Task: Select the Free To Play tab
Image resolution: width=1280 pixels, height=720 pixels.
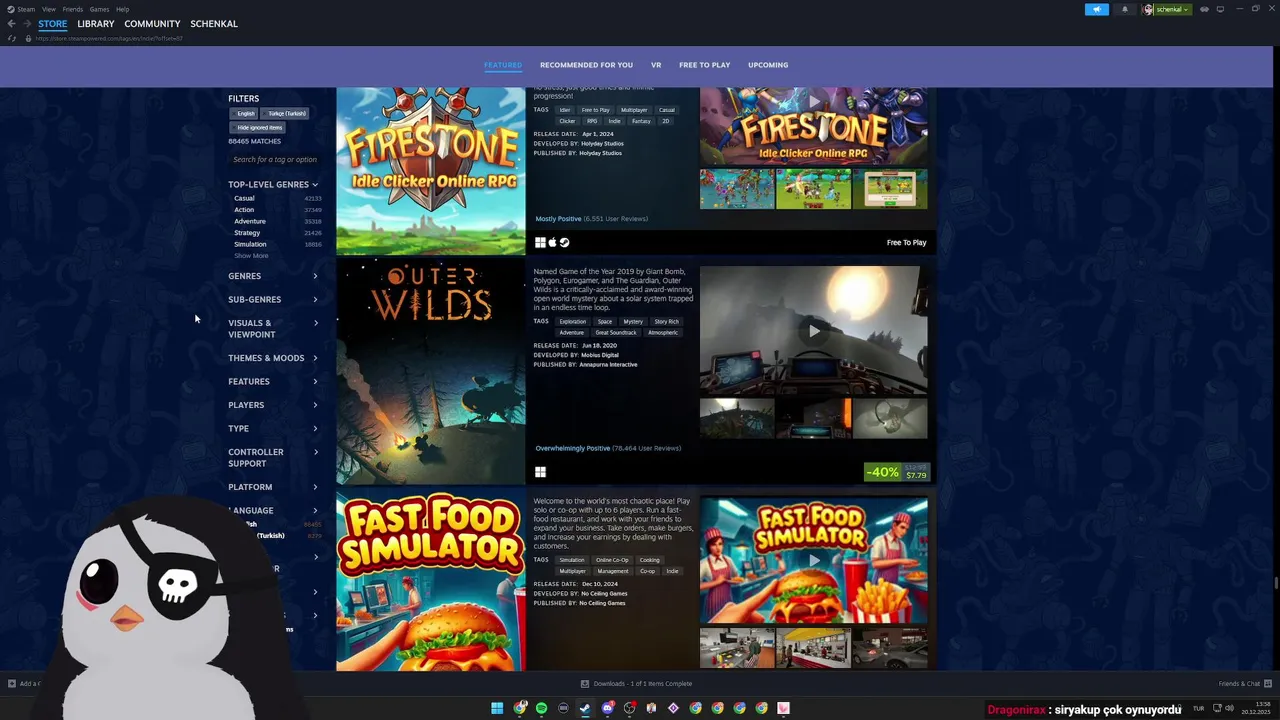Action: [x=704, y=65]
